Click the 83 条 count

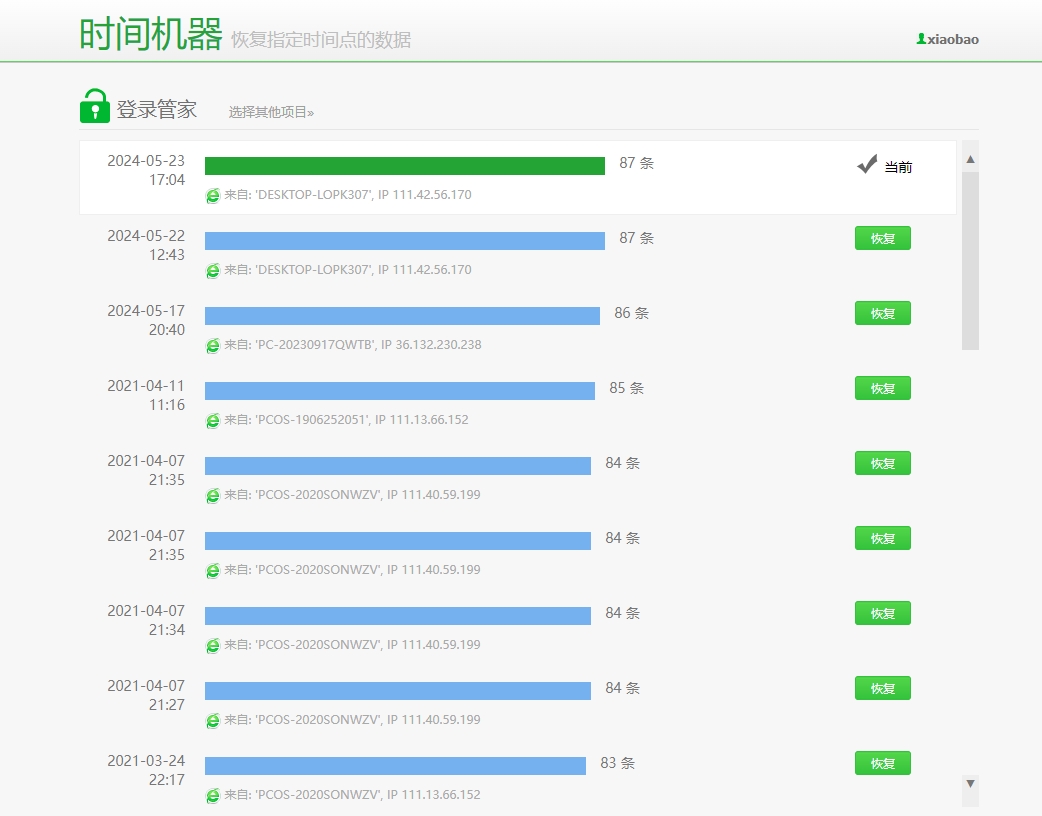coord(617,763)
